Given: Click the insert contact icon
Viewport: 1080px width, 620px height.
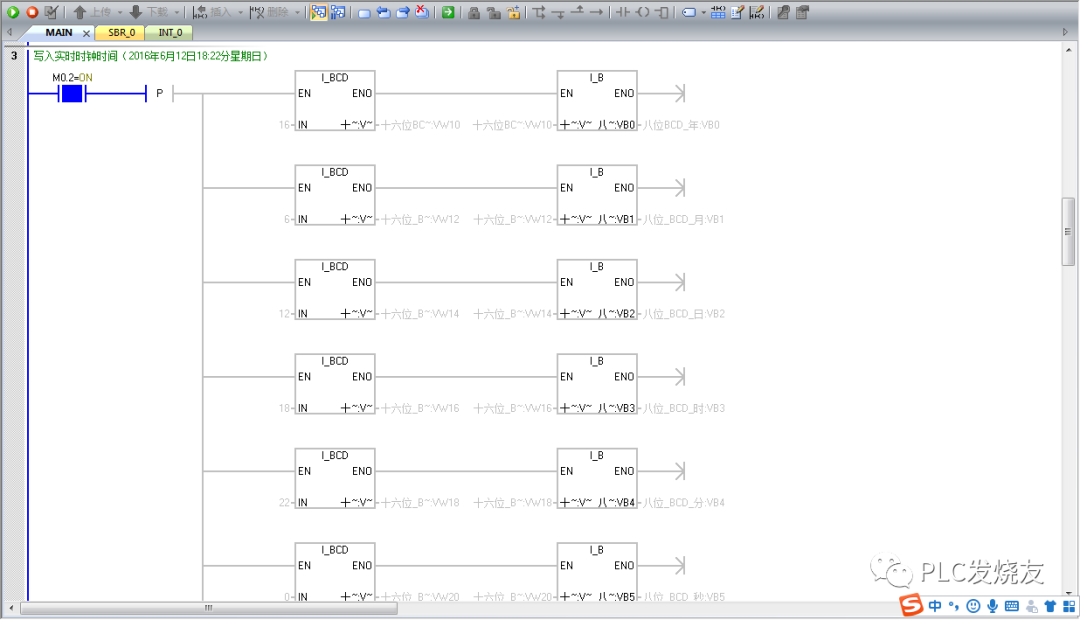Looking at the screenshot, I should click(x=623, y=12).
